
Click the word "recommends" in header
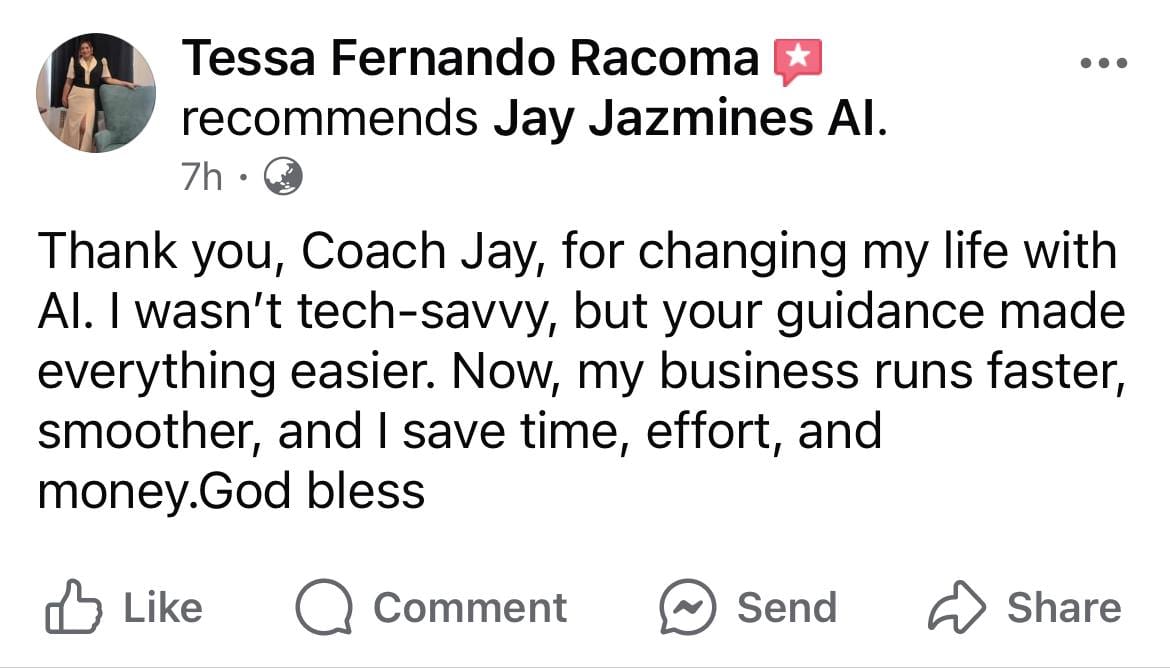coord(330,120)
